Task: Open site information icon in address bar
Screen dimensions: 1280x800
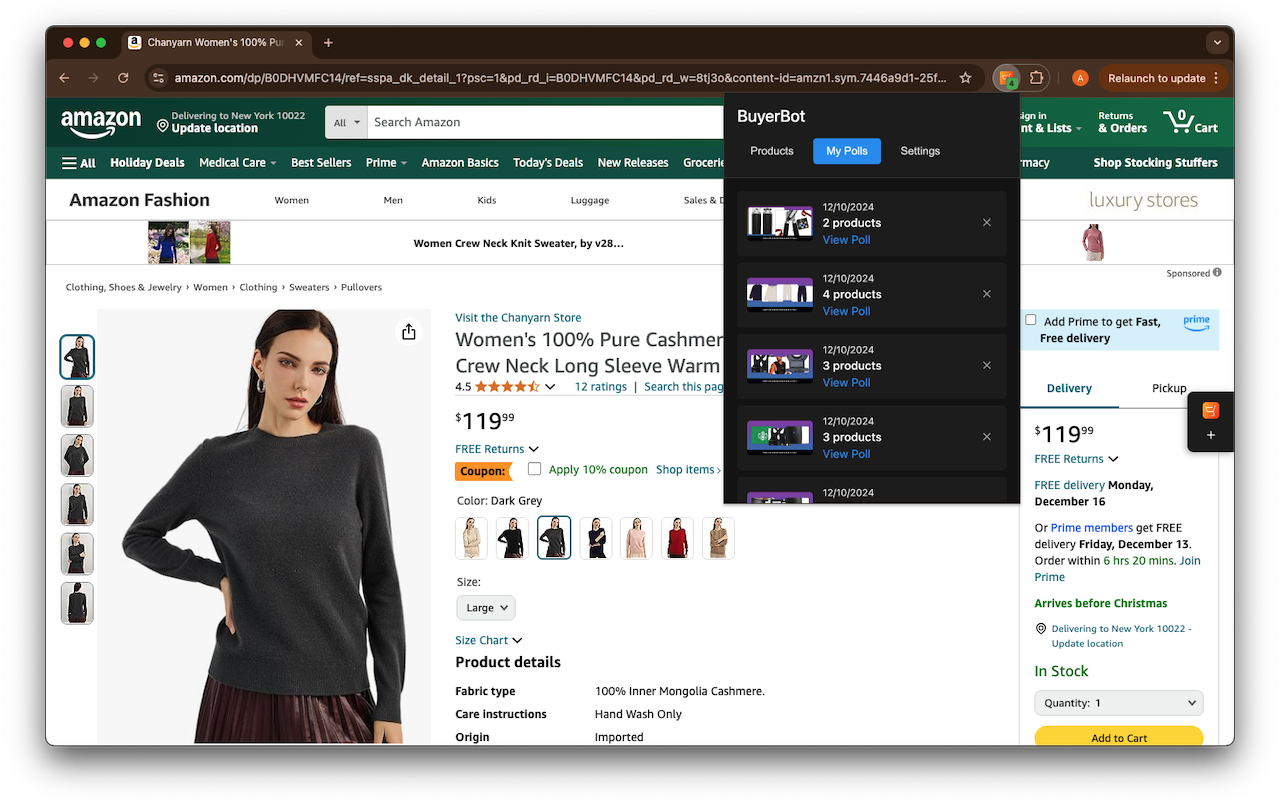Action: [157, 78]
